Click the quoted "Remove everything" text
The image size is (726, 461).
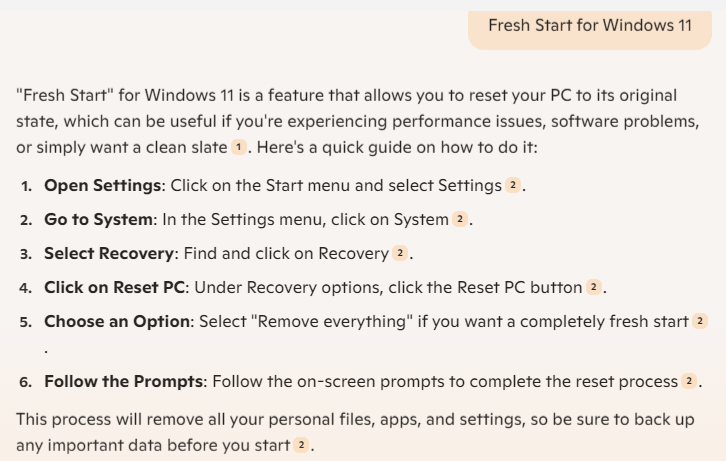pos(332,322)
